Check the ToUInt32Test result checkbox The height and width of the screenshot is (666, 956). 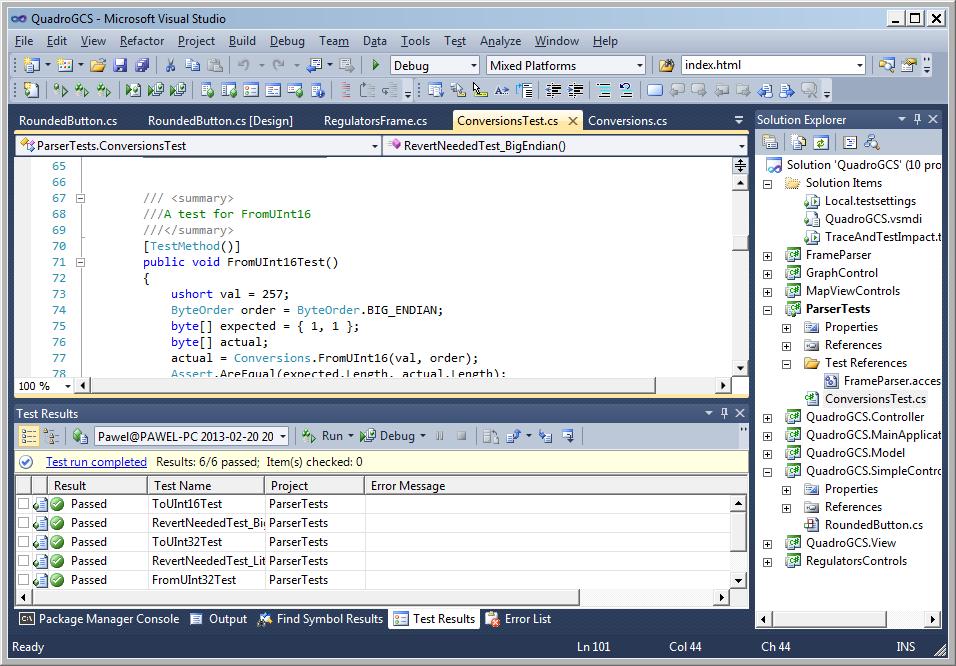(x=23, y=542)
